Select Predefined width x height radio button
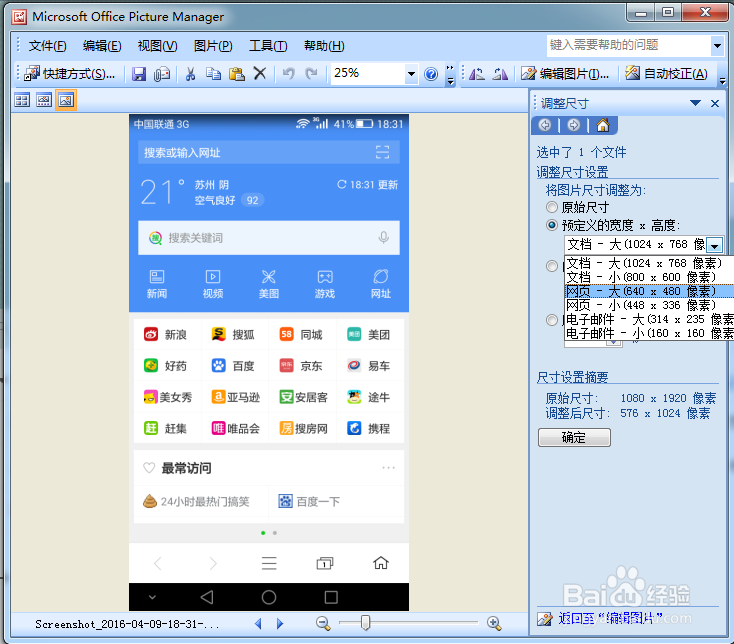 (552, 225)
